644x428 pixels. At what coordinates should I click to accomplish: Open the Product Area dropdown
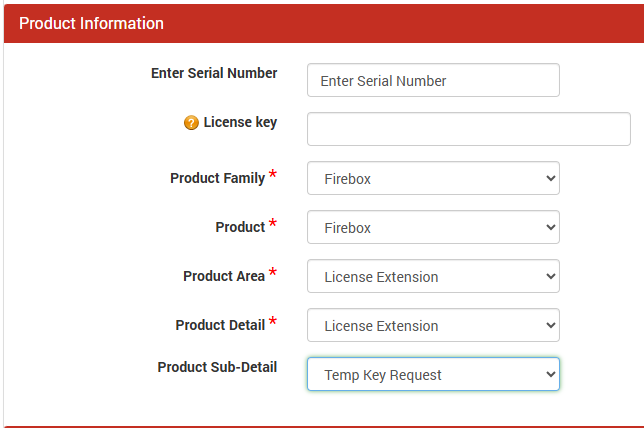pyautogui.click(x=432, y=277)
